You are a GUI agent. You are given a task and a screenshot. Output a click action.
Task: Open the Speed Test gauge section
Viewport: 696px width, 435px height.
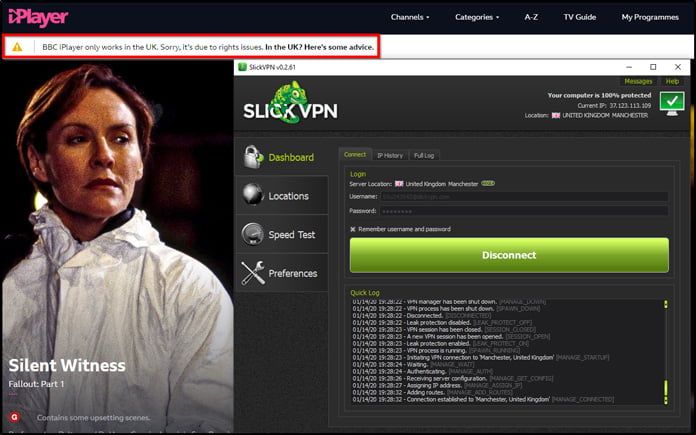click(282, 234)
